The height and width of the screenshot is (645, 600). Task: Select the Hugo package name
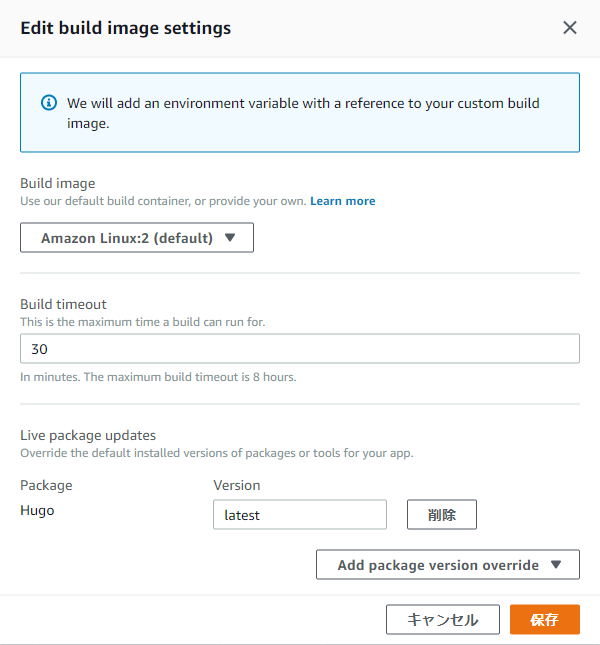tap(37, 510)
